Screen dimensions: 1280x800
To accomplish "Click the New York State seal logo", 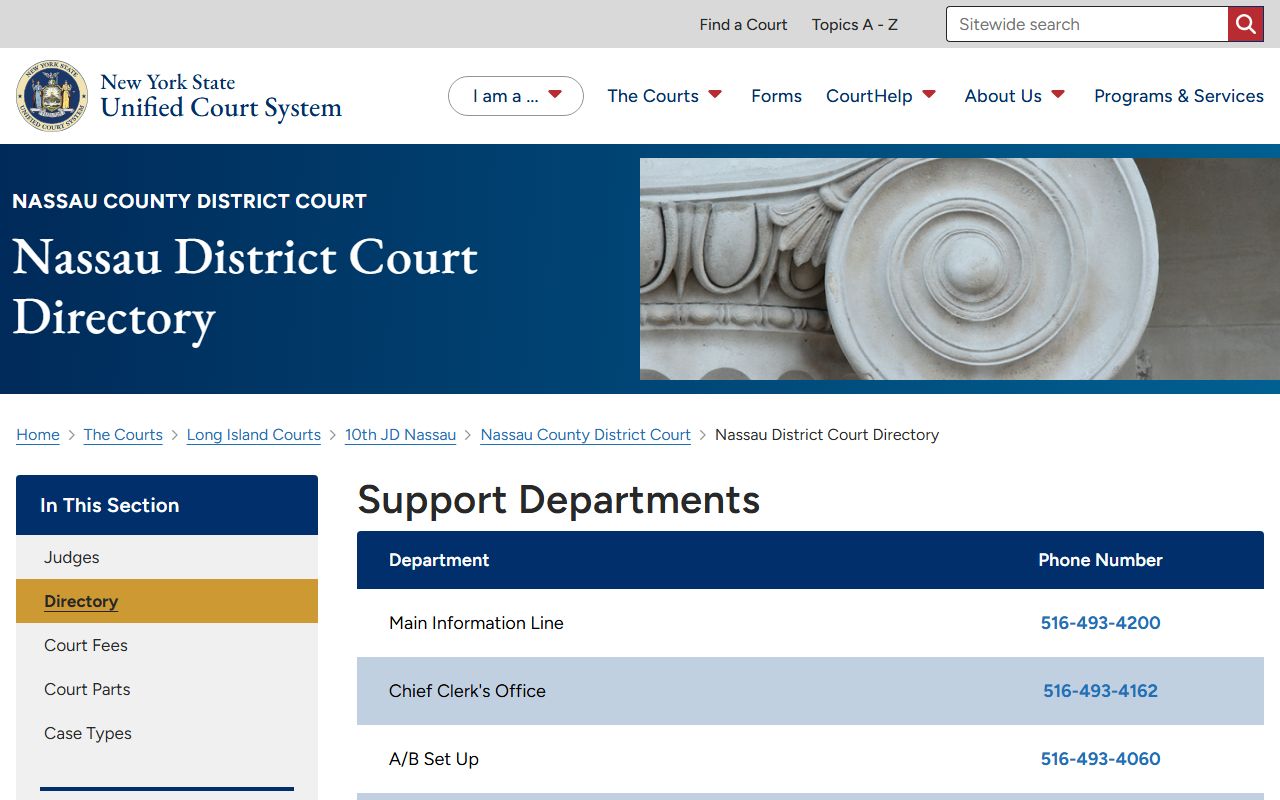I will [x=52, y=96].
